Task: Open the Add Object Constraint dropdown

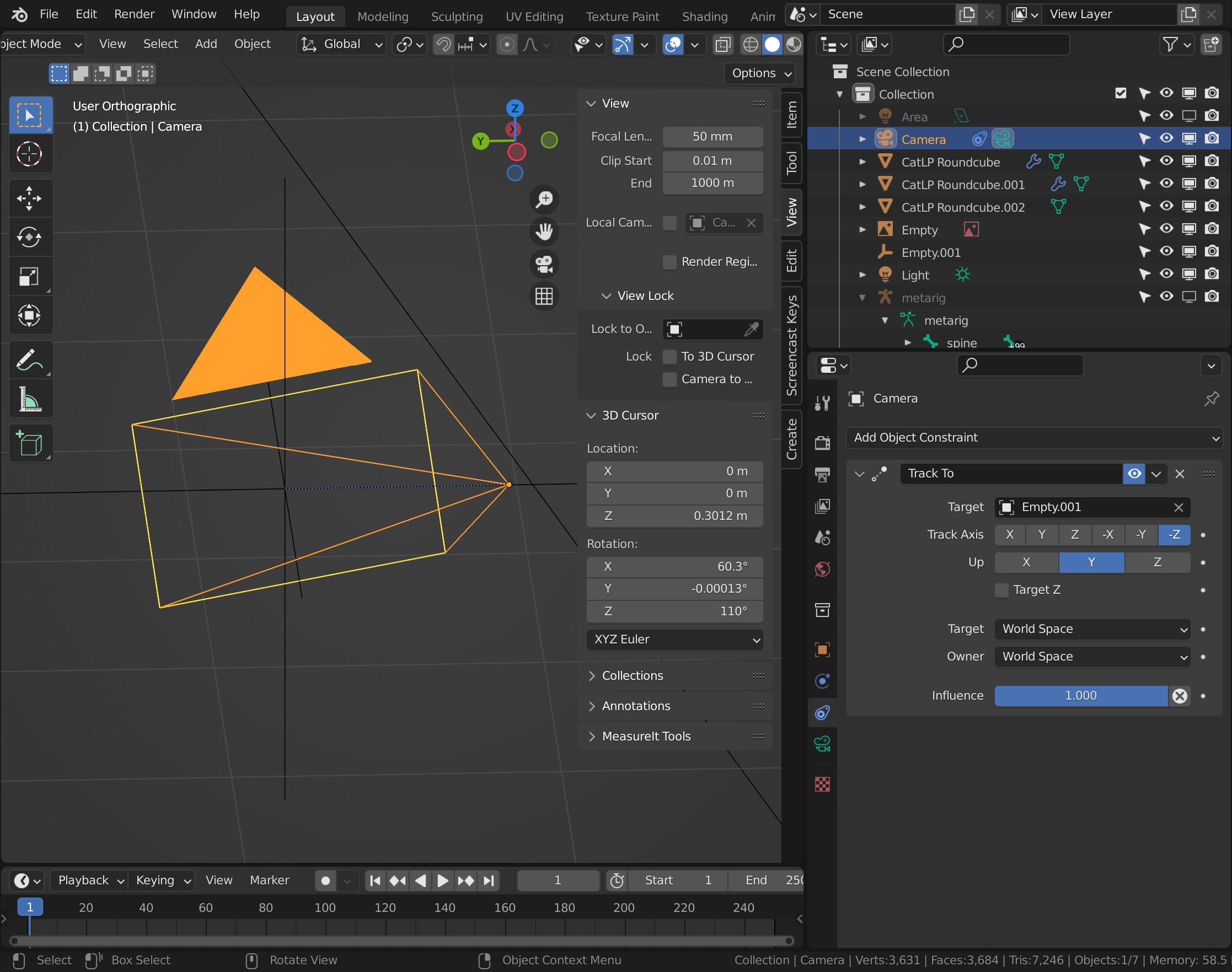Action: coord(1034,438)
